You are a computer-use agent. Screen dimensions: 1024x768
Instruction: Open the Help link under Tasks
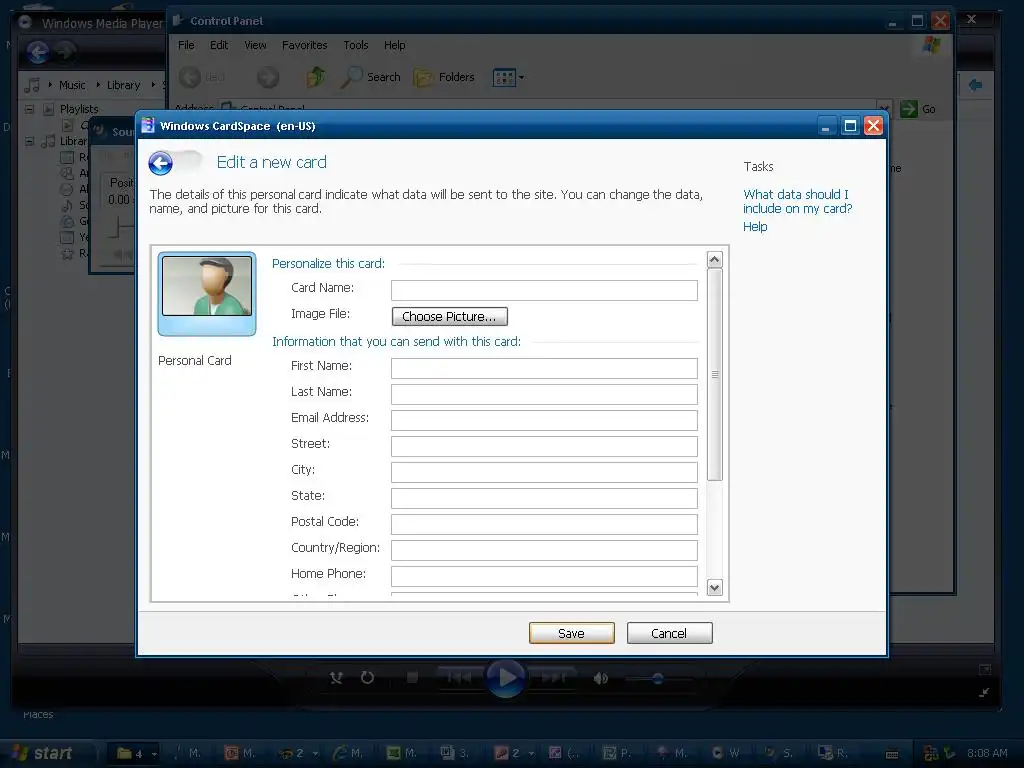755,227
